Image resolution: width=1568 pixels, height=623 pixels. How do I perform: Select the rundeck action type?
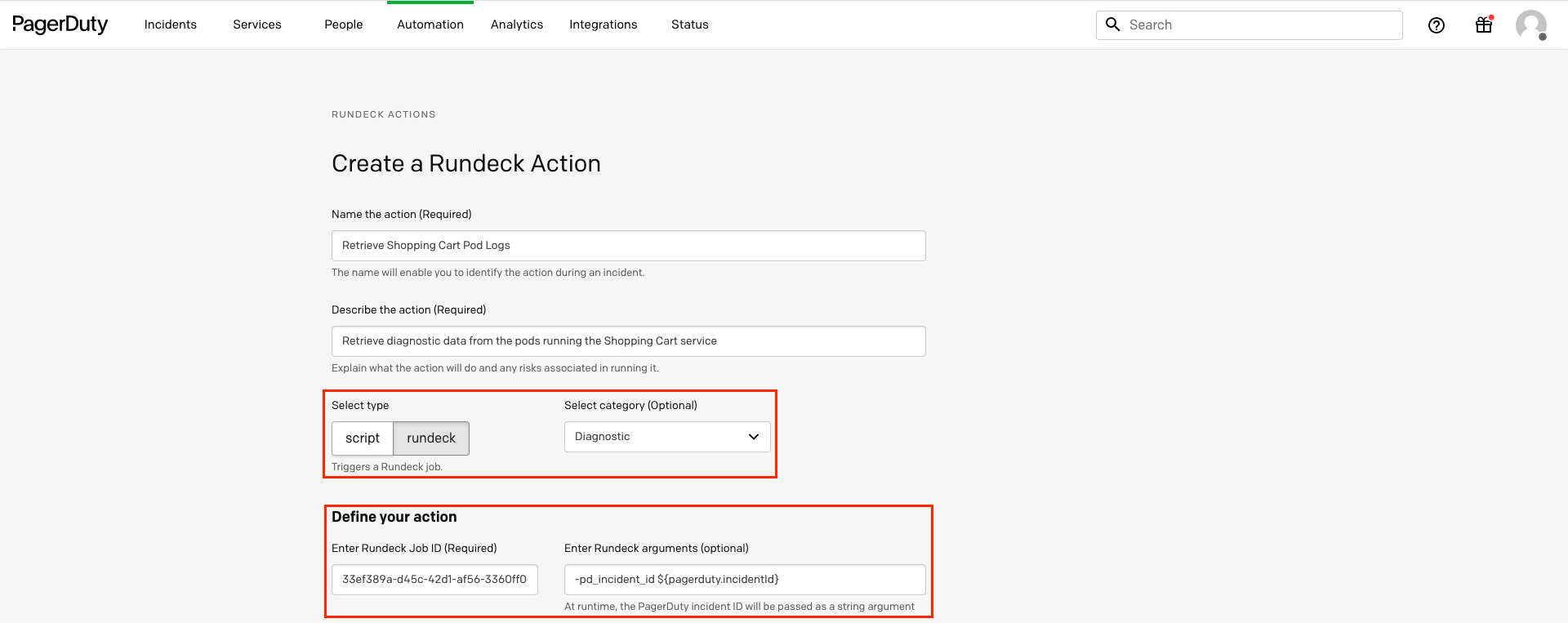431,438
